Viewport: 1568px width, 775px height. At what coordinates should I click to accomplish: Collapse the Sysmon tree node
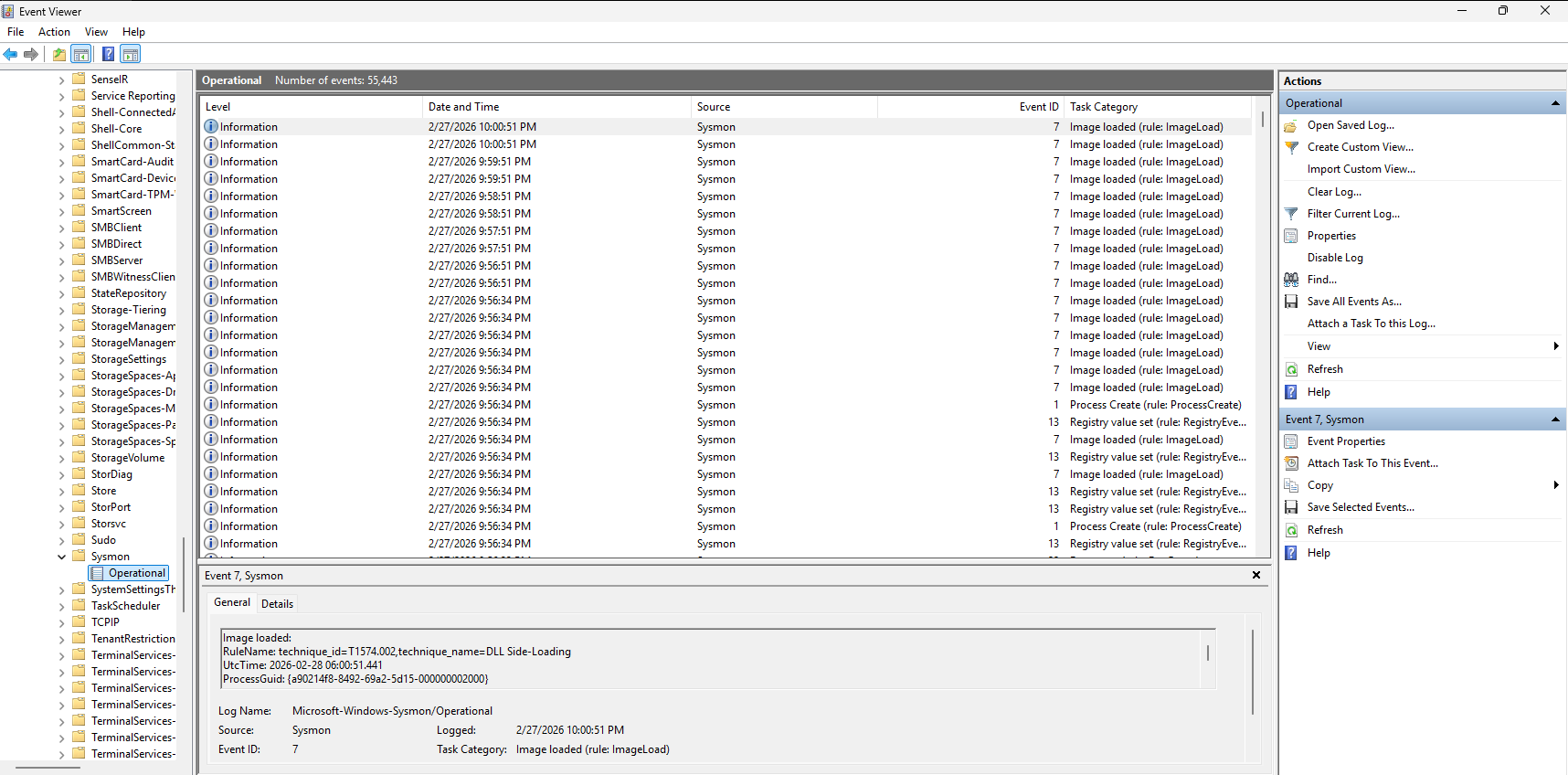tap(61, 557)
